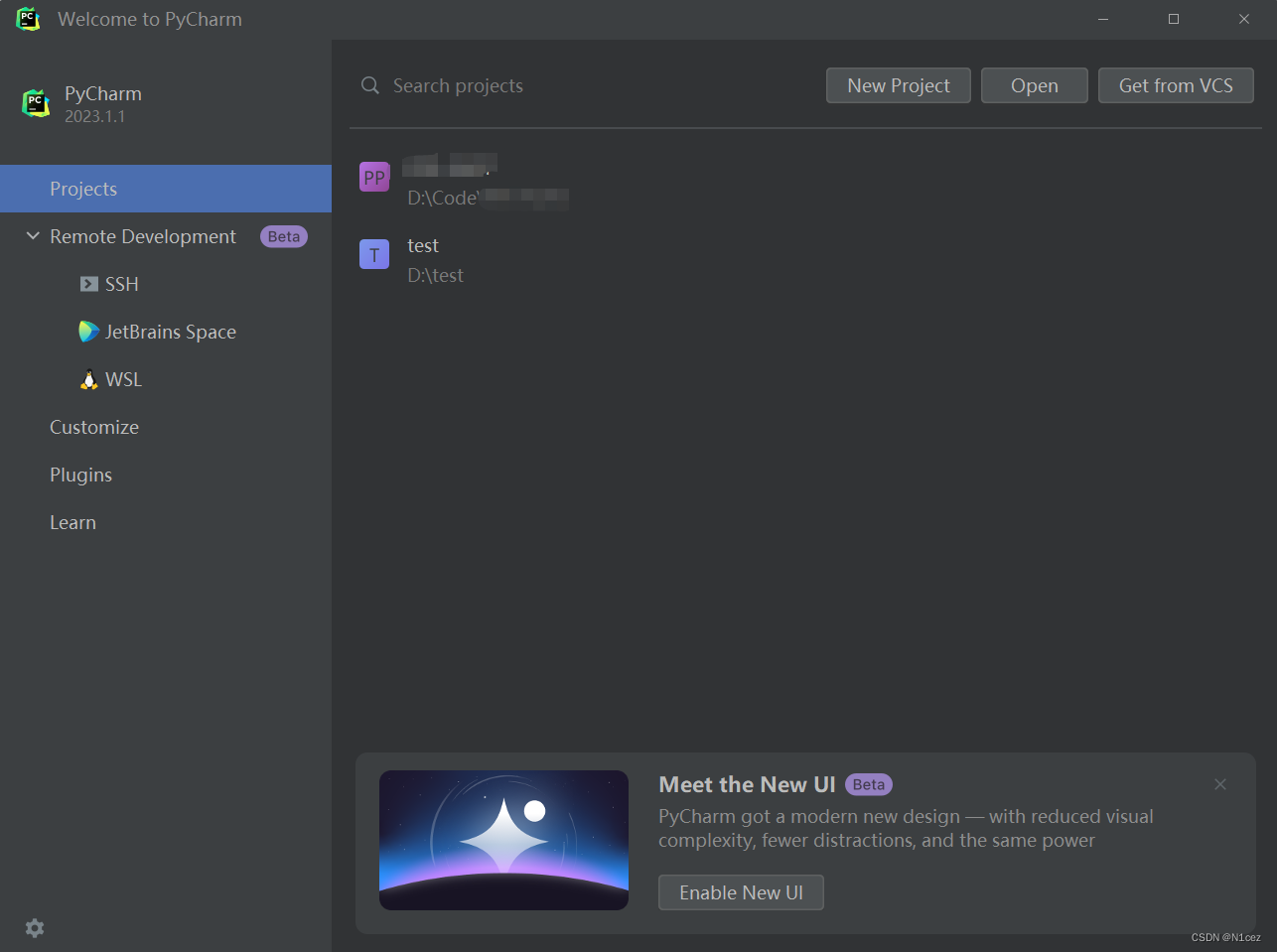Screen dimensions: 1277x952
Task: Click Get from VCS
Action: (x=1176, y=85)
